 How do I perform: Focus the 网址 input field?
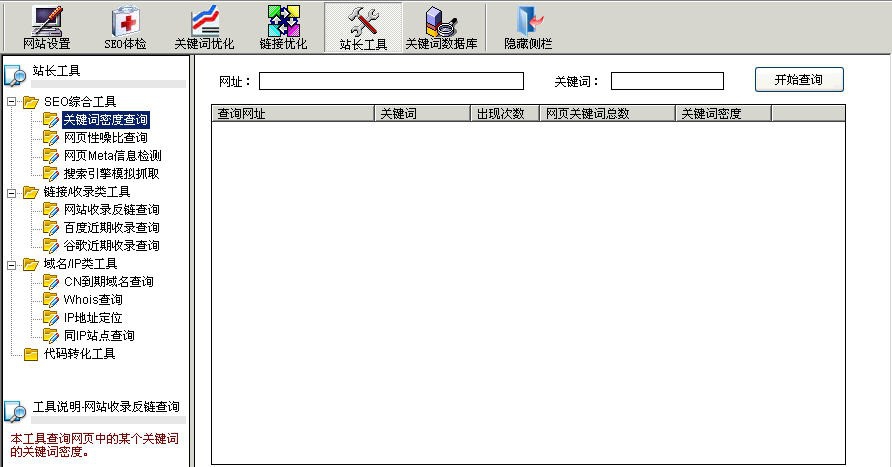(x=391, y=81)
